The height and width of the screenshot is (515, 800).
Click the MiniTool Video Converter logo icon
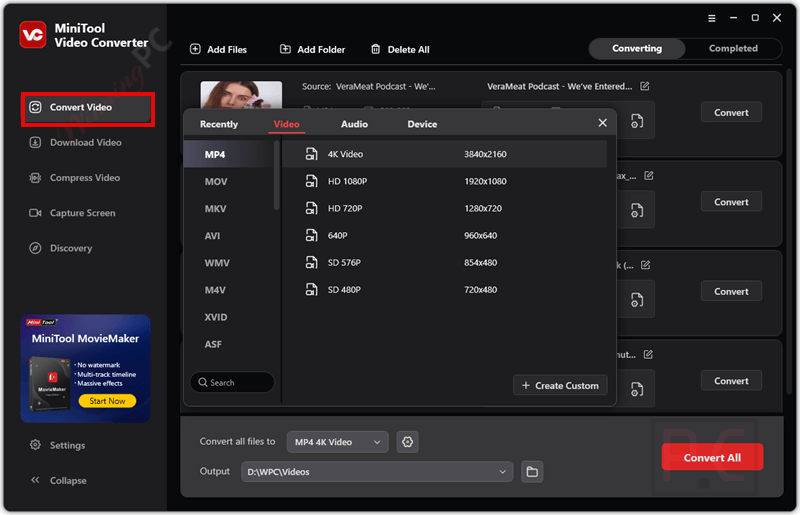click(33, 35)
